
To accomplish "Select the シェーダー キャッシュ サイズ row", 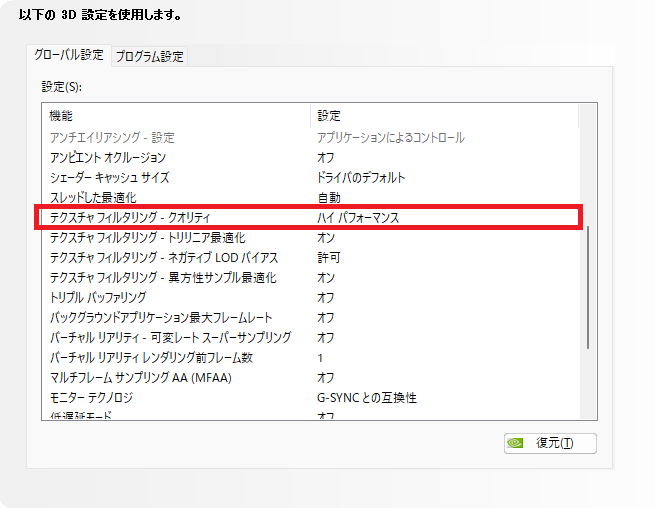I will (x=311, y=178).
